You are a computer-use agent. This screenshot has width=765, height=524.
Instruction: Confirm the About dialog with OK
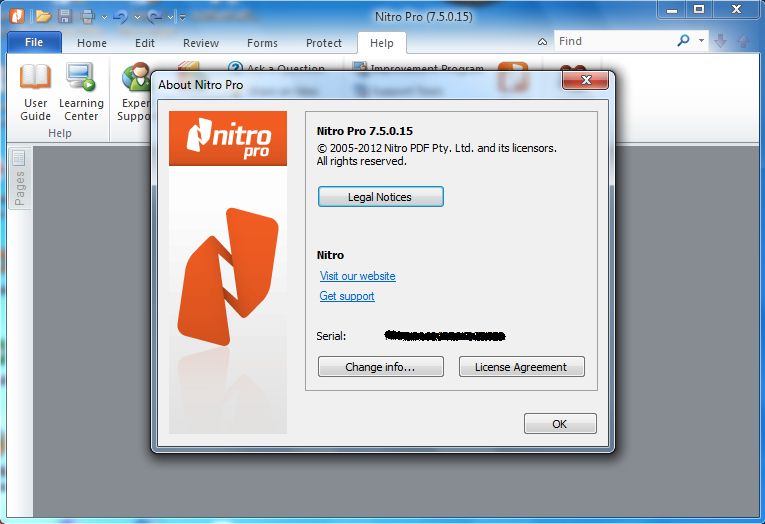click(560, 423)
